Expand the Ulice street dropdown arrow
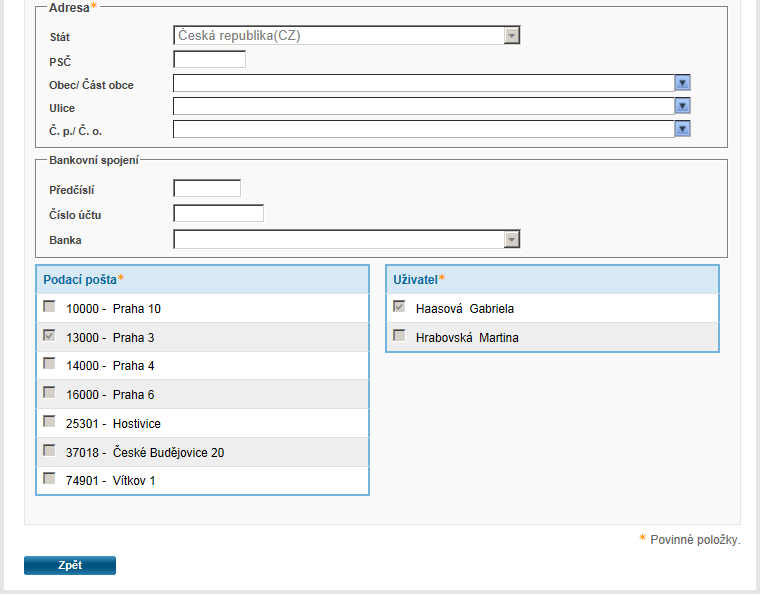This screenshot has width=761, height=596. (683, 106)
